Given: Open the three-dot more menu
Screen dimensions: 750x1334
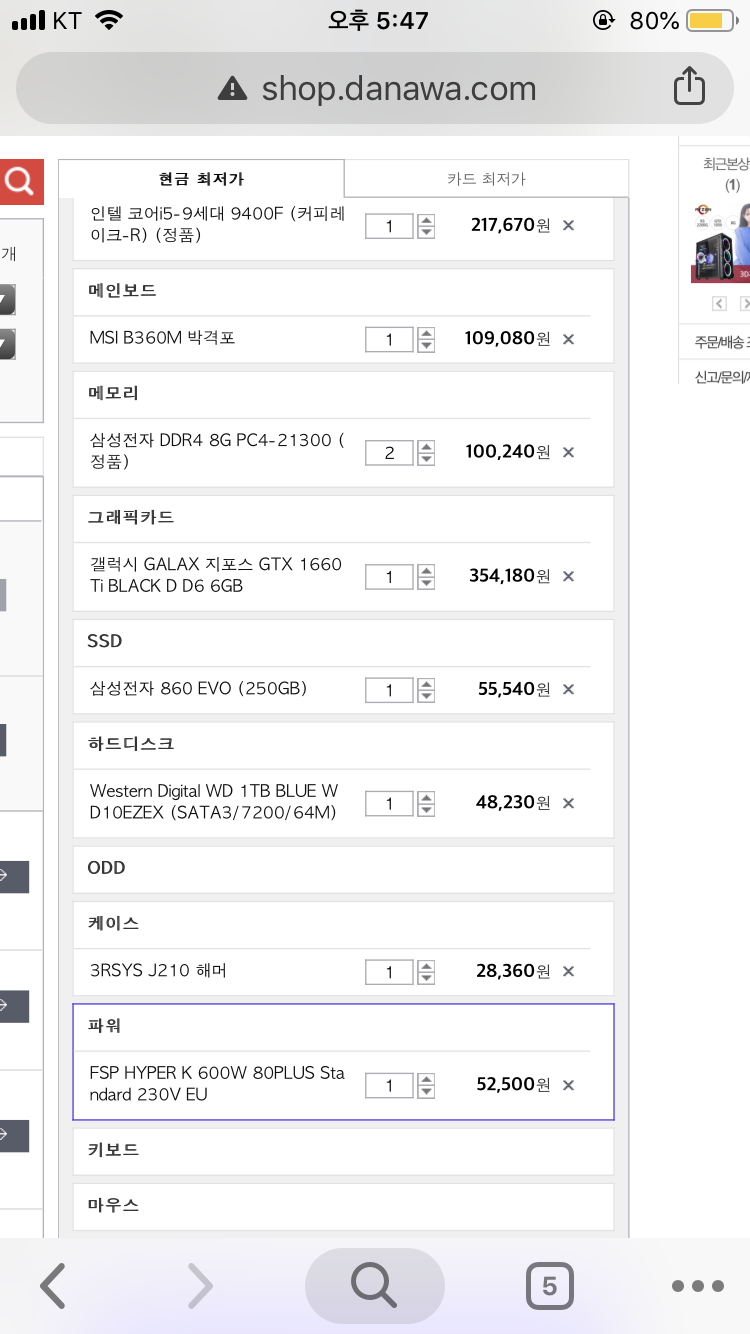Looking at the screenshot, I should (x=697, y=1285).
